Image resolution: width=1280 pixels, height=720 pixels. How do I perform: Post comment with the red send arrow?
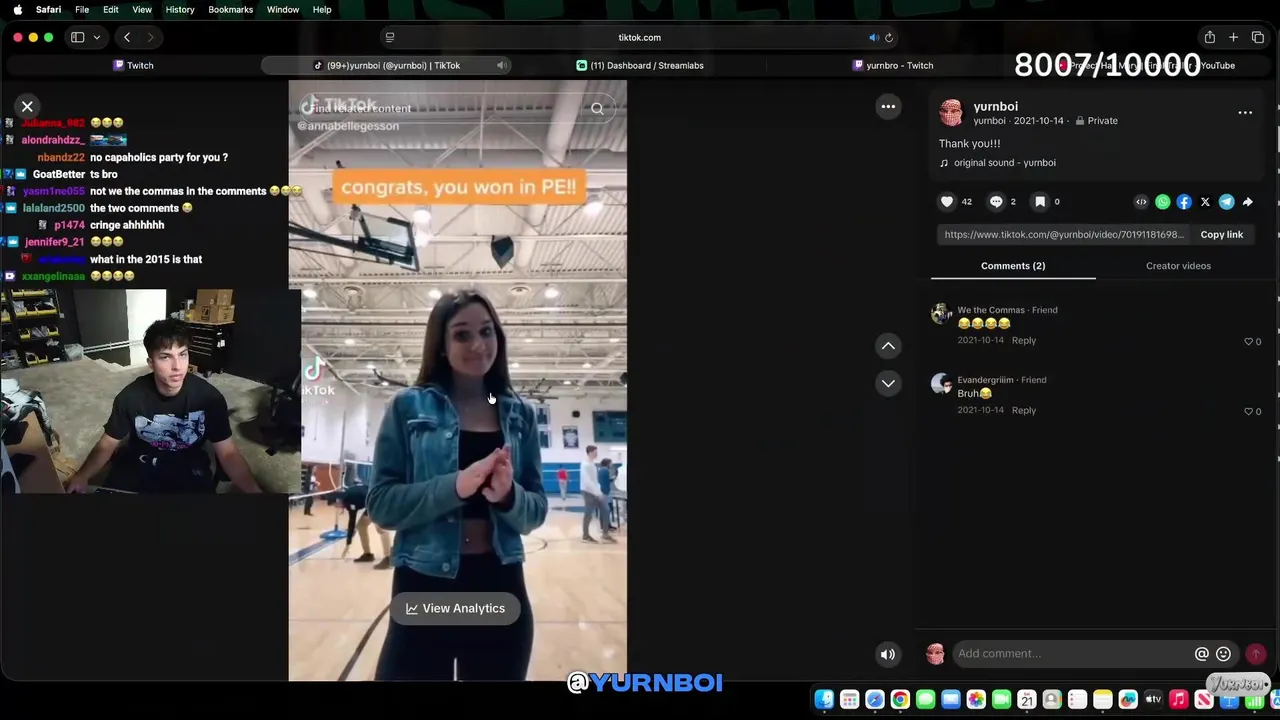(x=1256, y=654)
